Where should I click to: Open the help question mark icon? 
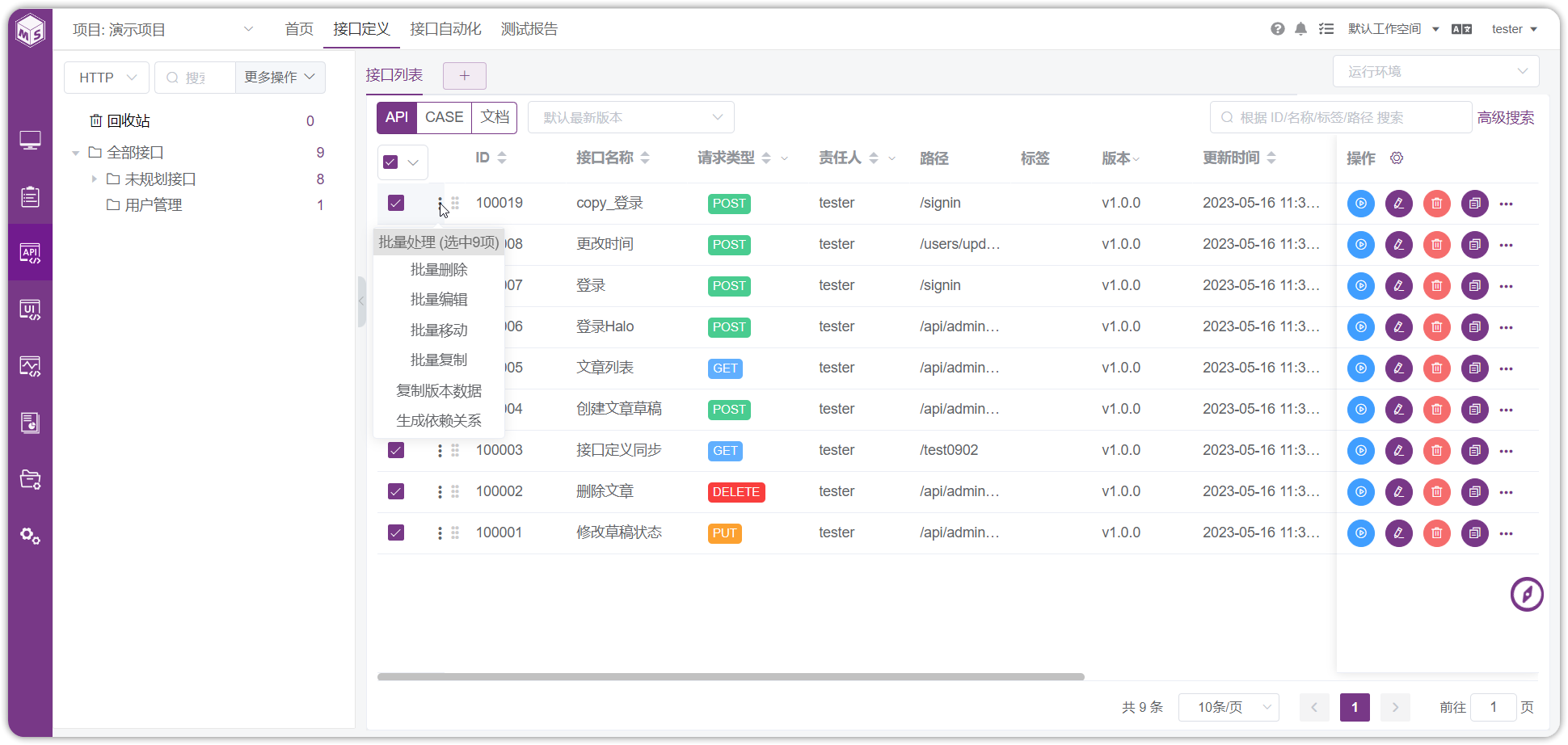(1277, 29)
